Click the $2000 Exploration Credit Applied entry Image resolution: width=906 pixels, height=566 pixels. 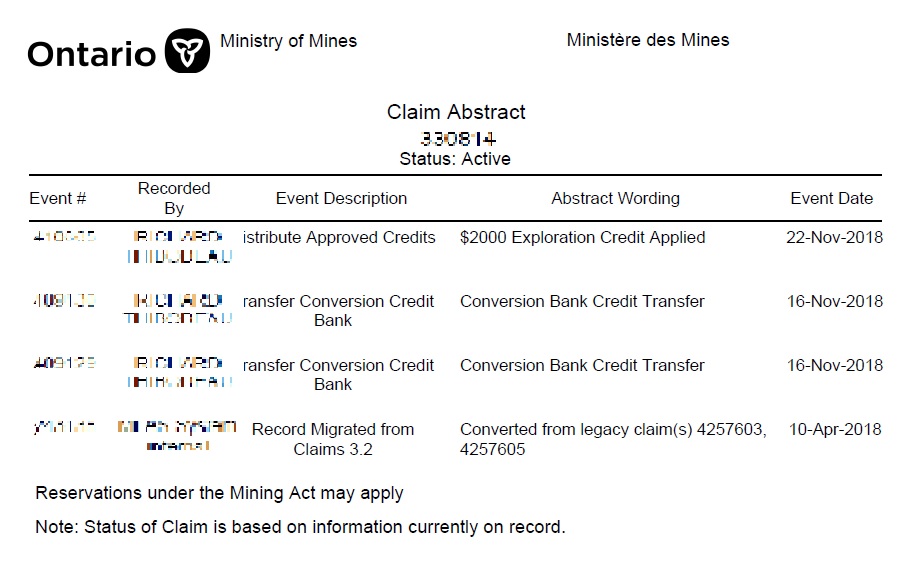tap(582, 237)
